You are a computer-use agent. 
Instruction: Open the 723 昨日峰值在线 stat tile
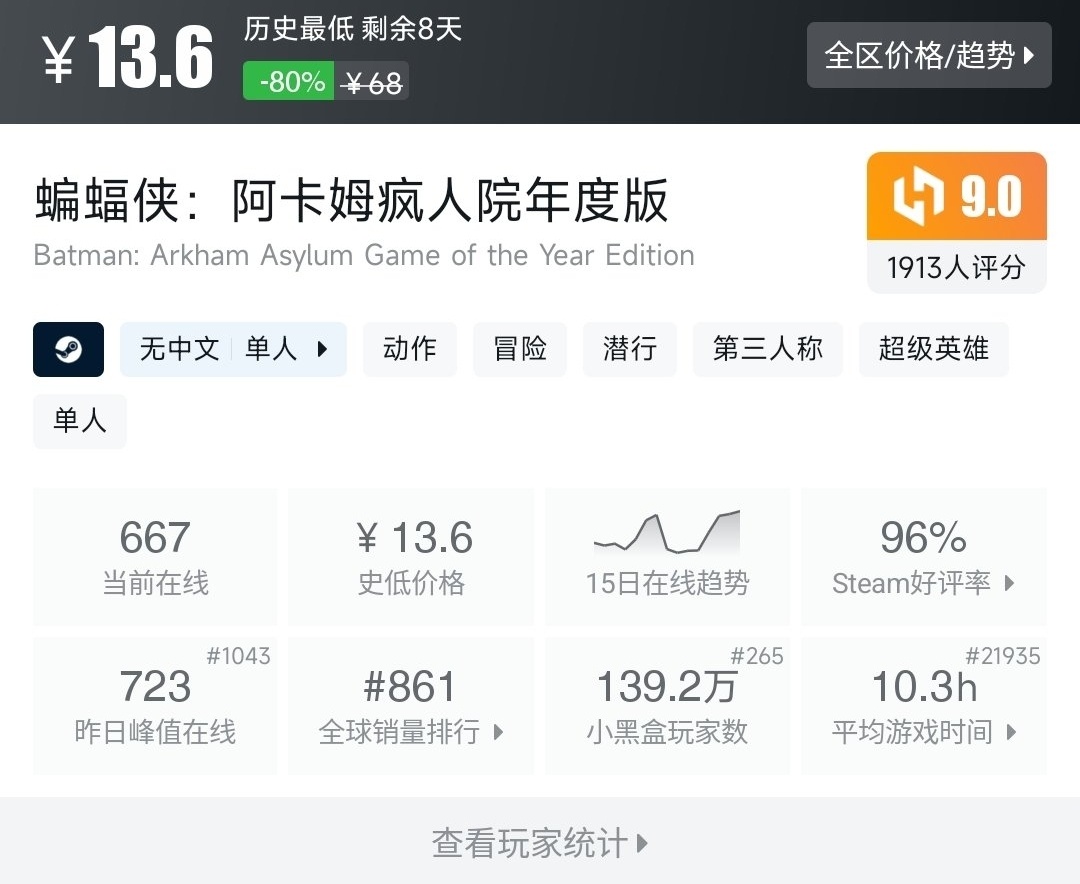coord(155,706)
